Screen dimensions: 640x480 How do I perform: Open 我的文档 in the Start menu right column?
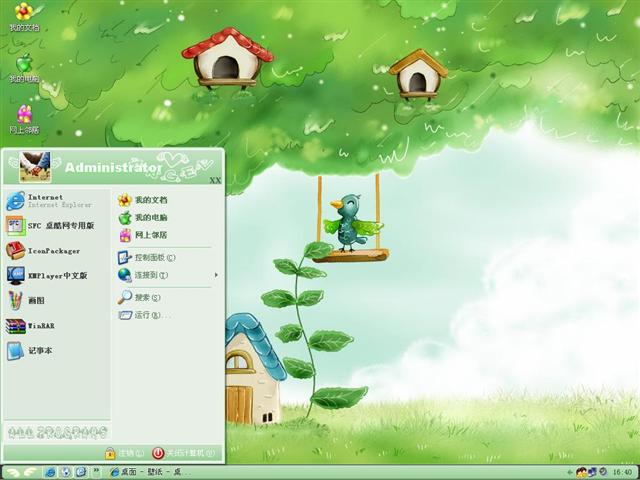click(x=142, y=200)
